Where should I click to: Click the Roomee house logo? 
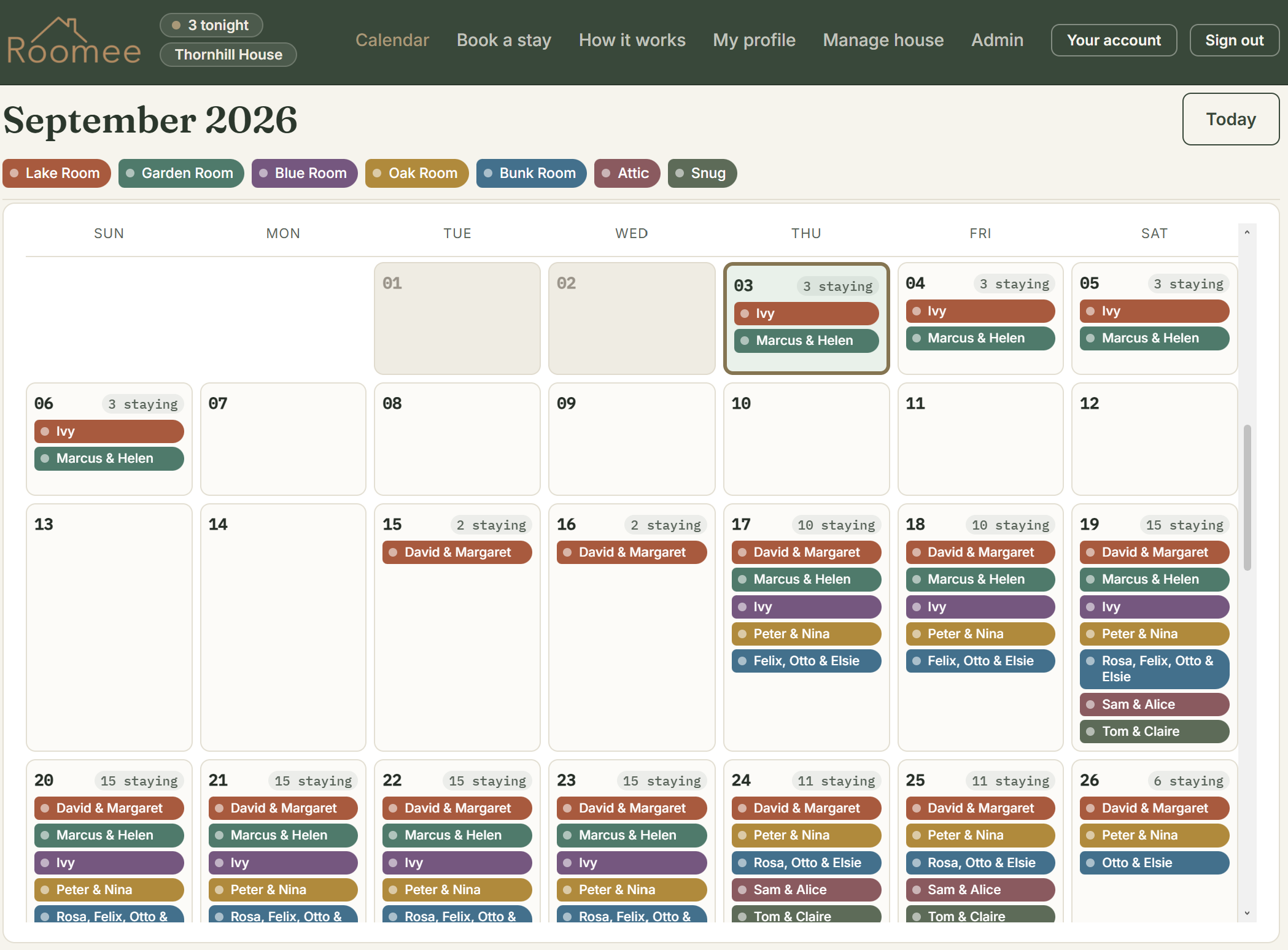74,41
